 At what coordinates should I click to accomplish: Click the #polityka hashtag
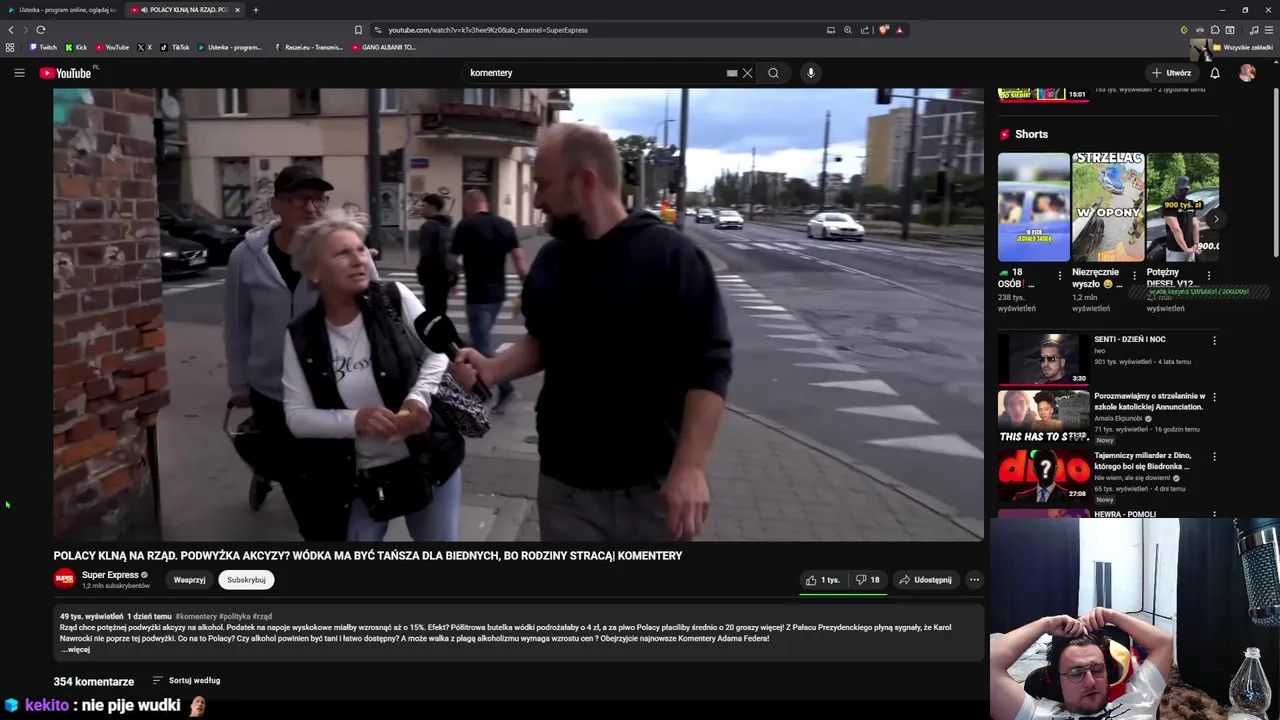pyautogui.click(x=235, y=617)
